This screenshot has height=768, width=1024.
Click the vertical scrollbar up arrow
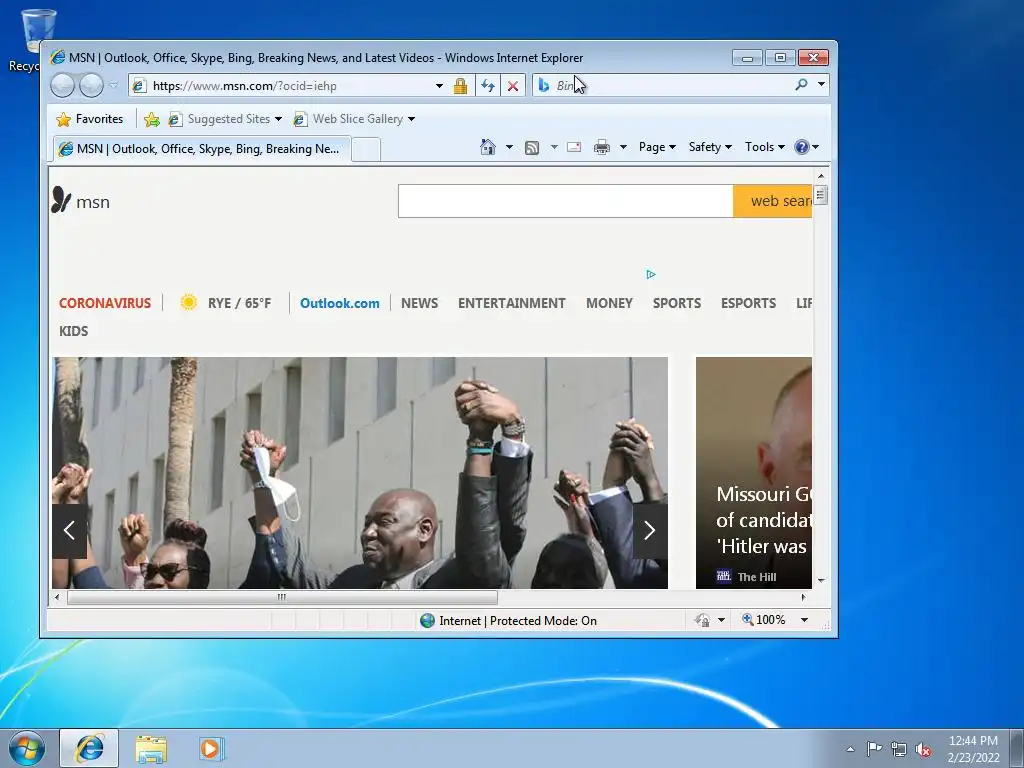821,176
